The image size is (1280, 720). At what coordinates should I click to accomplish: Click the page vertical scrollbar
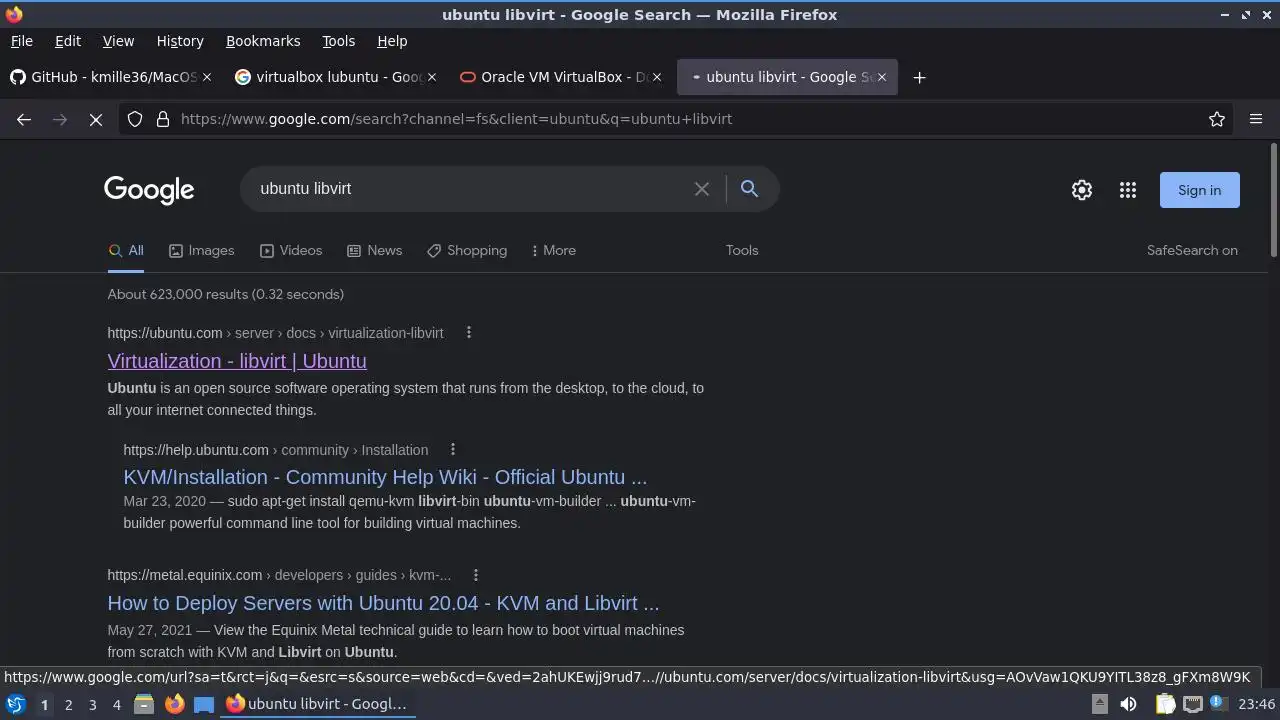1273,200
